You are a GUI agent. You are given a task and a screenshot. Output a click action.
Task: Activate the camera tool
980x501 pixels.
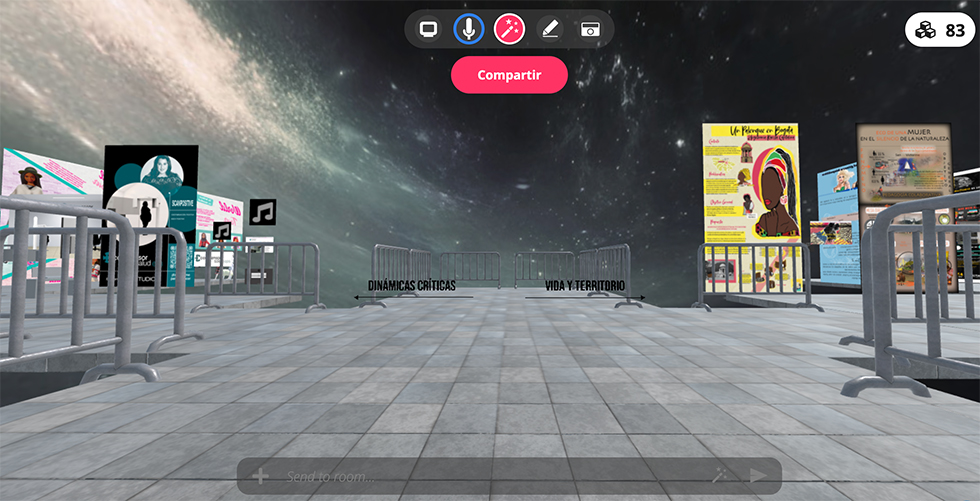click(591, 29)
